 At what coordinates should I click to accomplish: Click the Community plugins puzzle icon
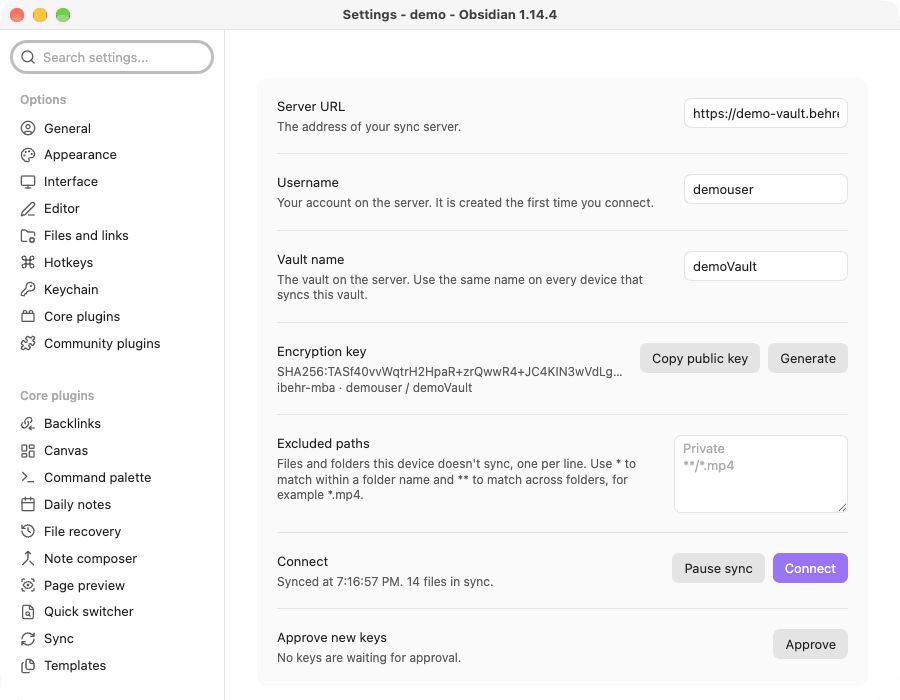(x=28, y=344)
